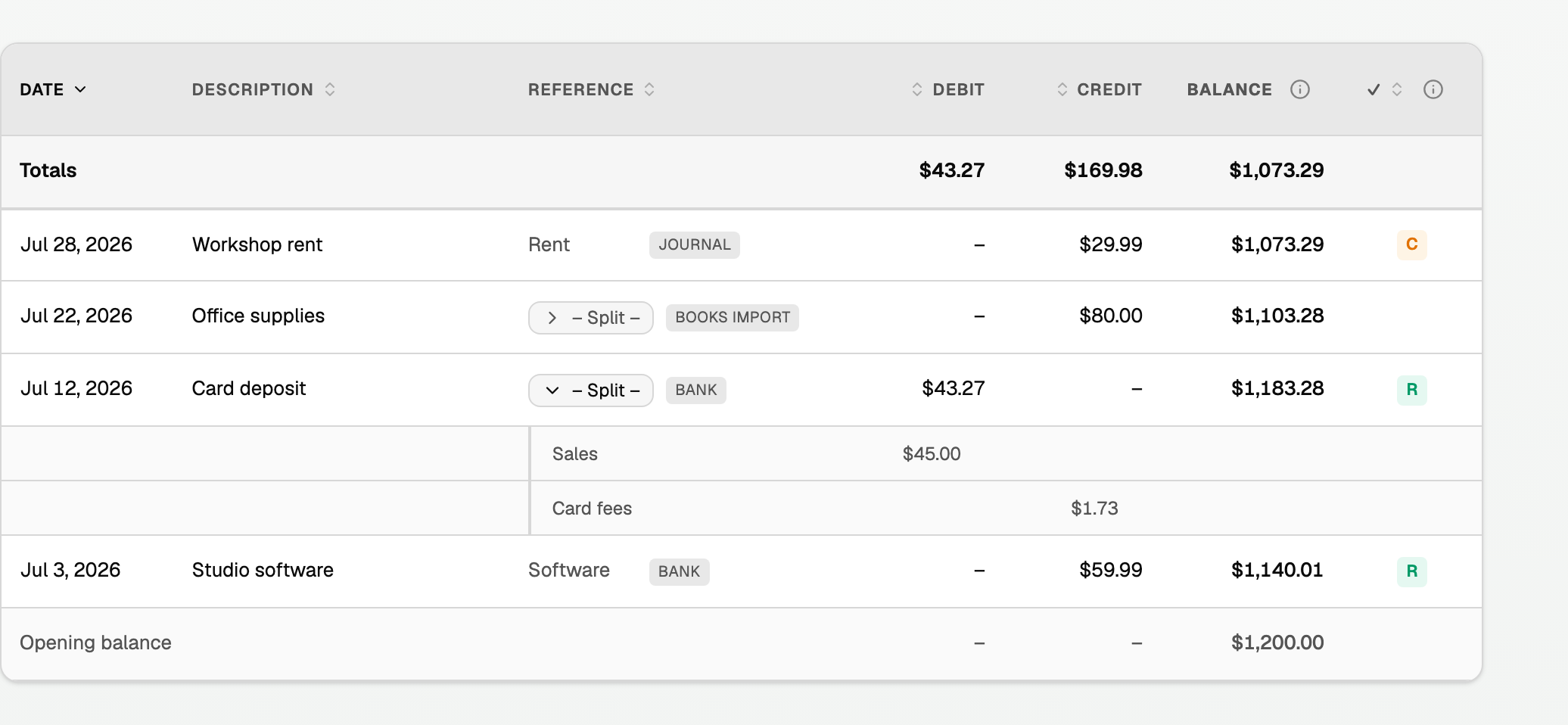Click the $59.99 credit amount
The image size is (1568, 725).
(1111, 570)
